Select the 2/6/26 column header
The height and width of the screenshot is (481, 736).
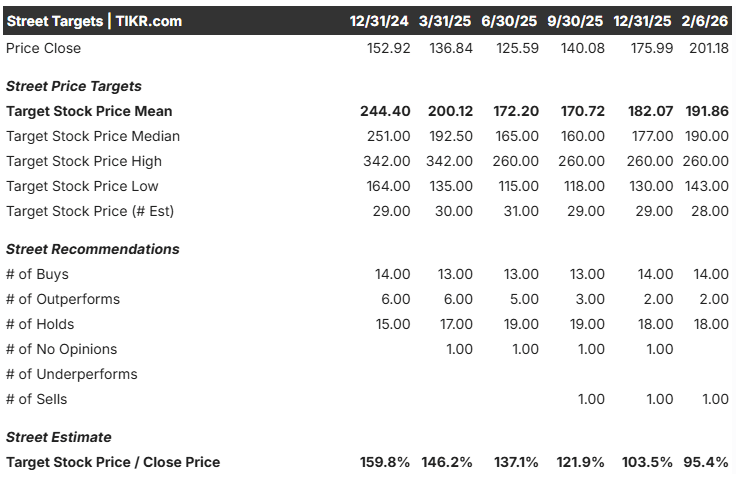click(x=705, y=21)
